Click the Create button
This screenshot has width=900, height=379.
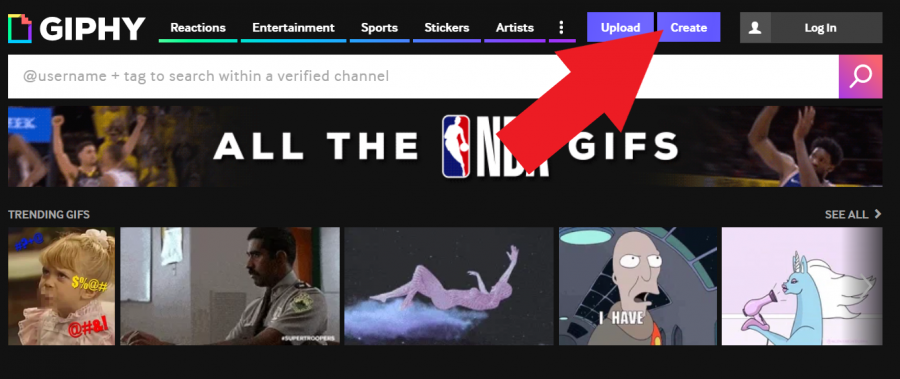click(689, 28)
